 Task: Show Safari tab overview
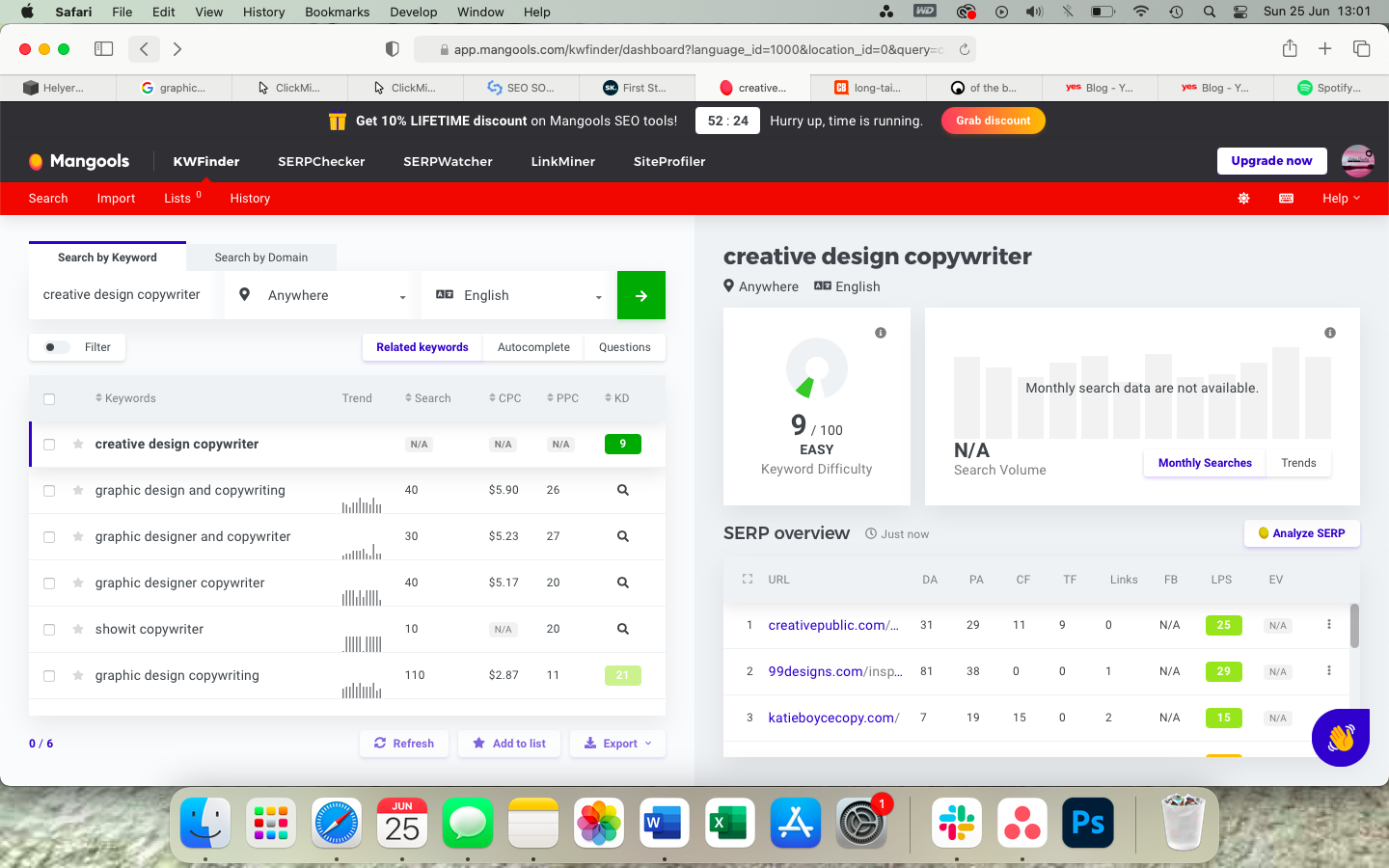pyautogui.click(x=1362, y=48)
